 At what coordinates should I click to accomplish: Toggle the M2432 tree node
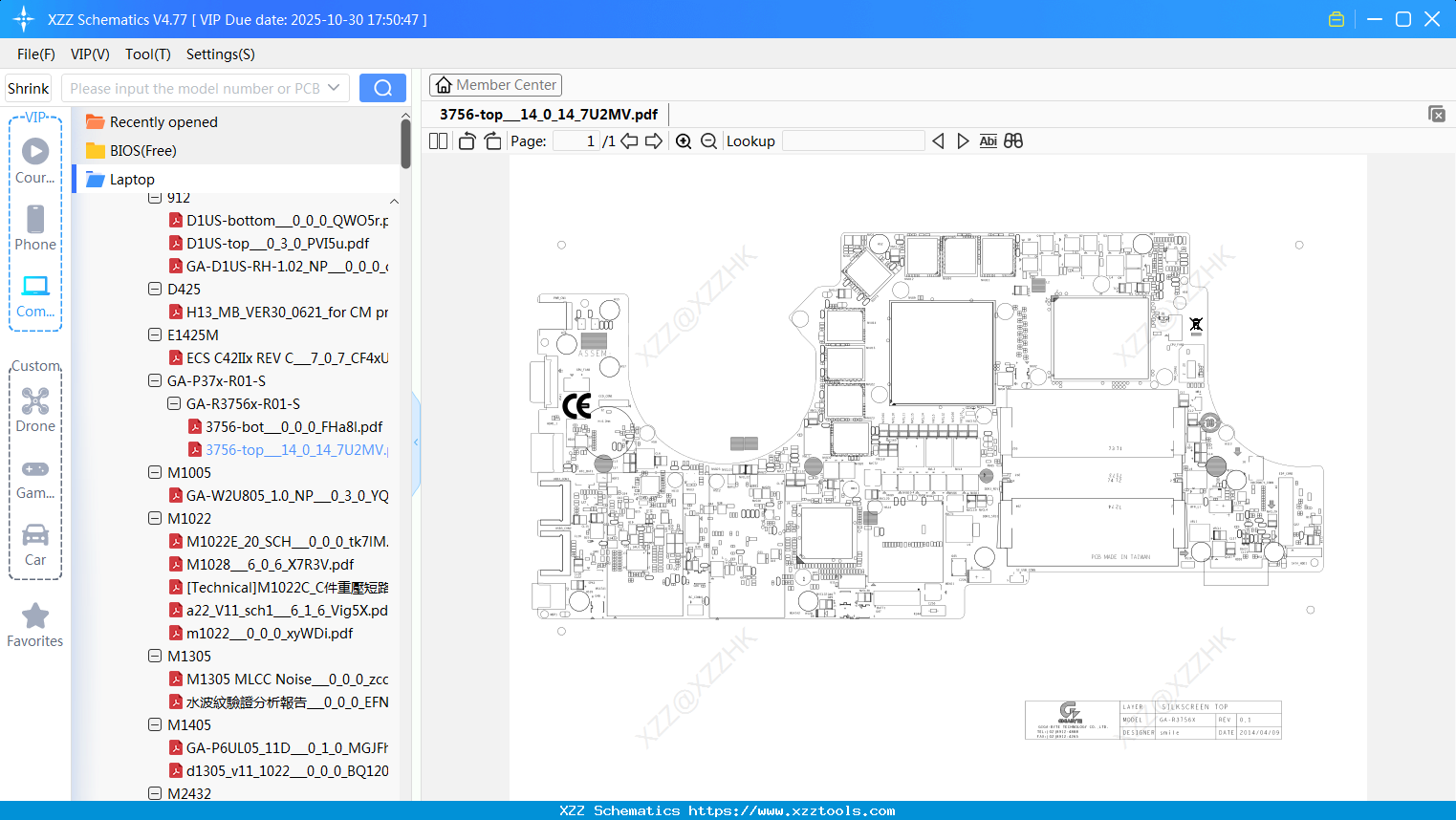(x=155, y=793)
